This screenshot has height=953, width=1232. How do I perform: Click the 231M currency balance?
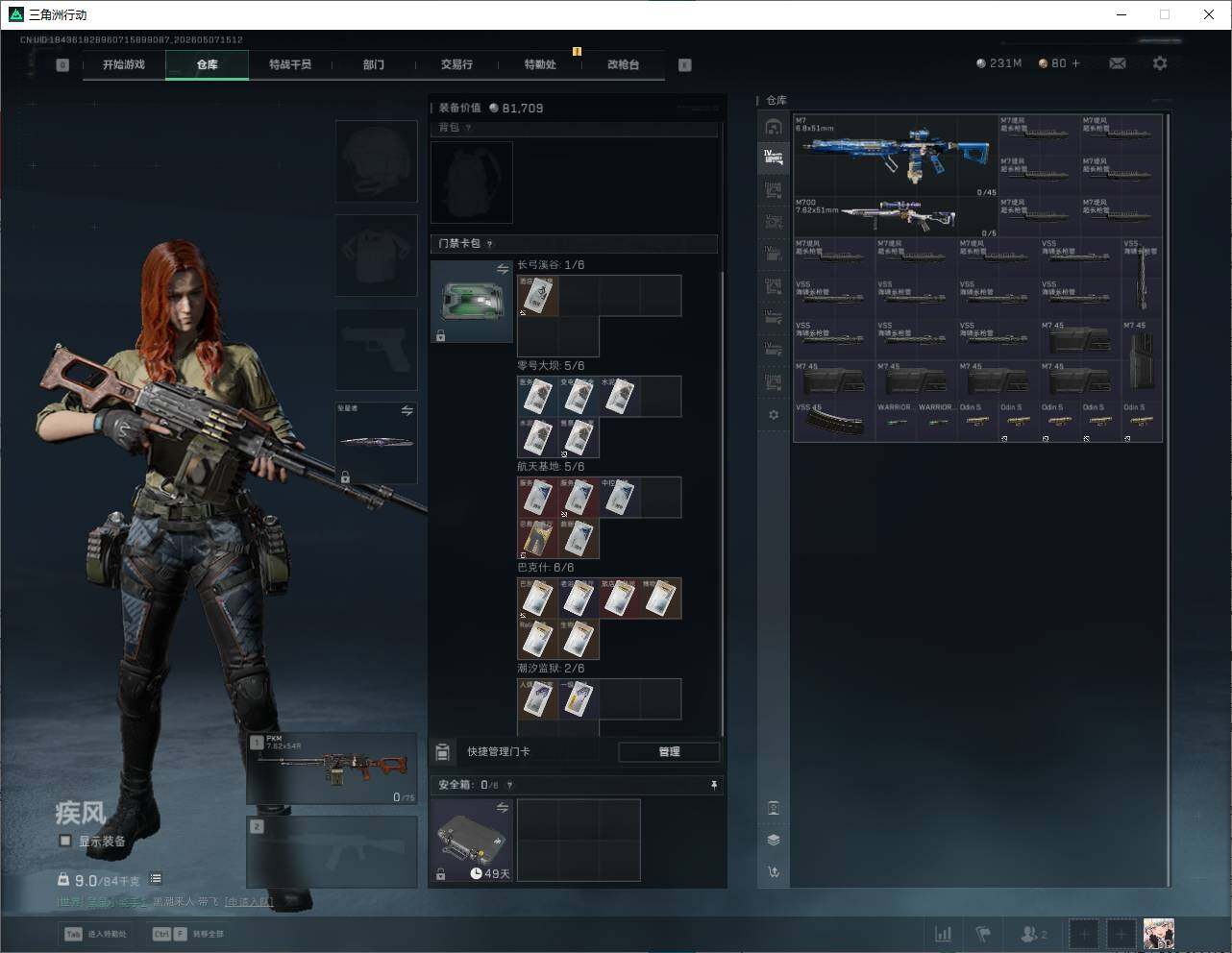pyautogui.click(x=999, y=63)
